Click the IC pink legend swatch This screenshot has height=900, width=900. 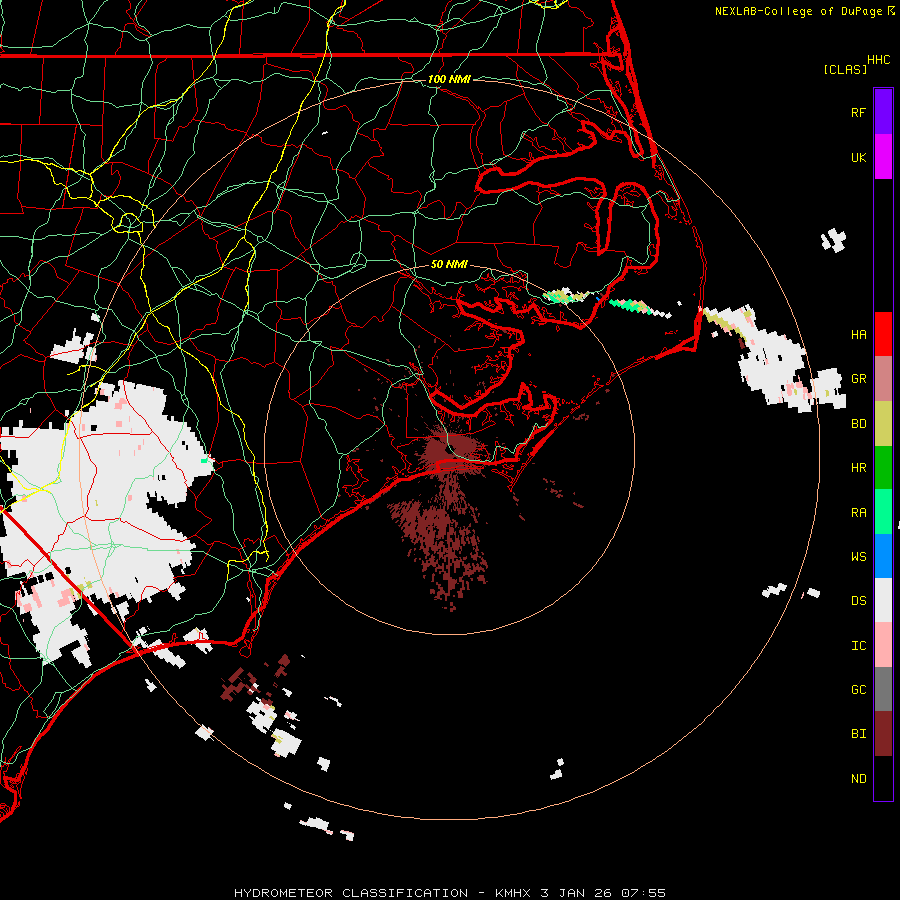[x=883, y=645]
